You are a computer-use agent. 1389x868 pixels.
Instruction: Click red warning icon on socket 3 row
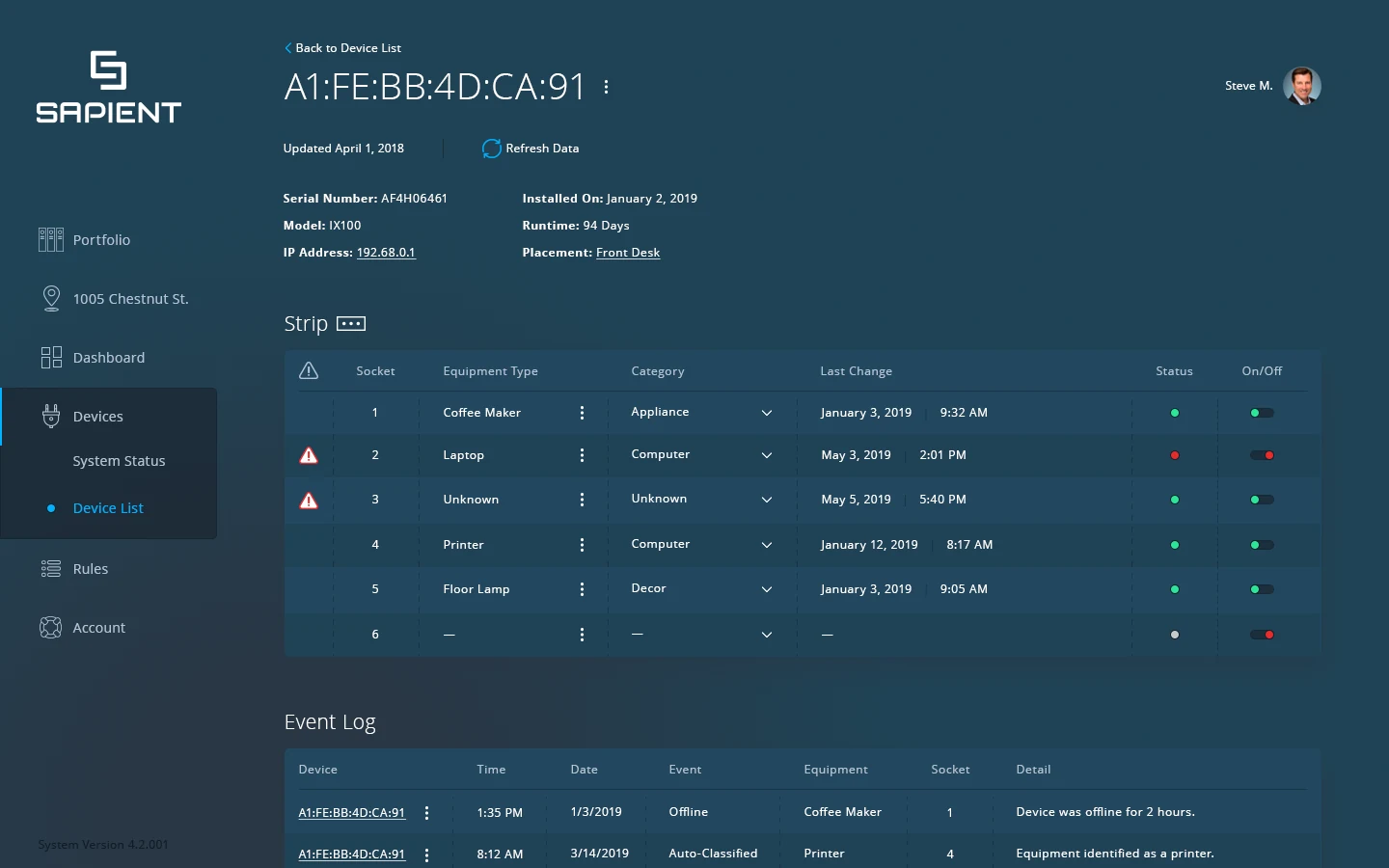coord(309,500)
